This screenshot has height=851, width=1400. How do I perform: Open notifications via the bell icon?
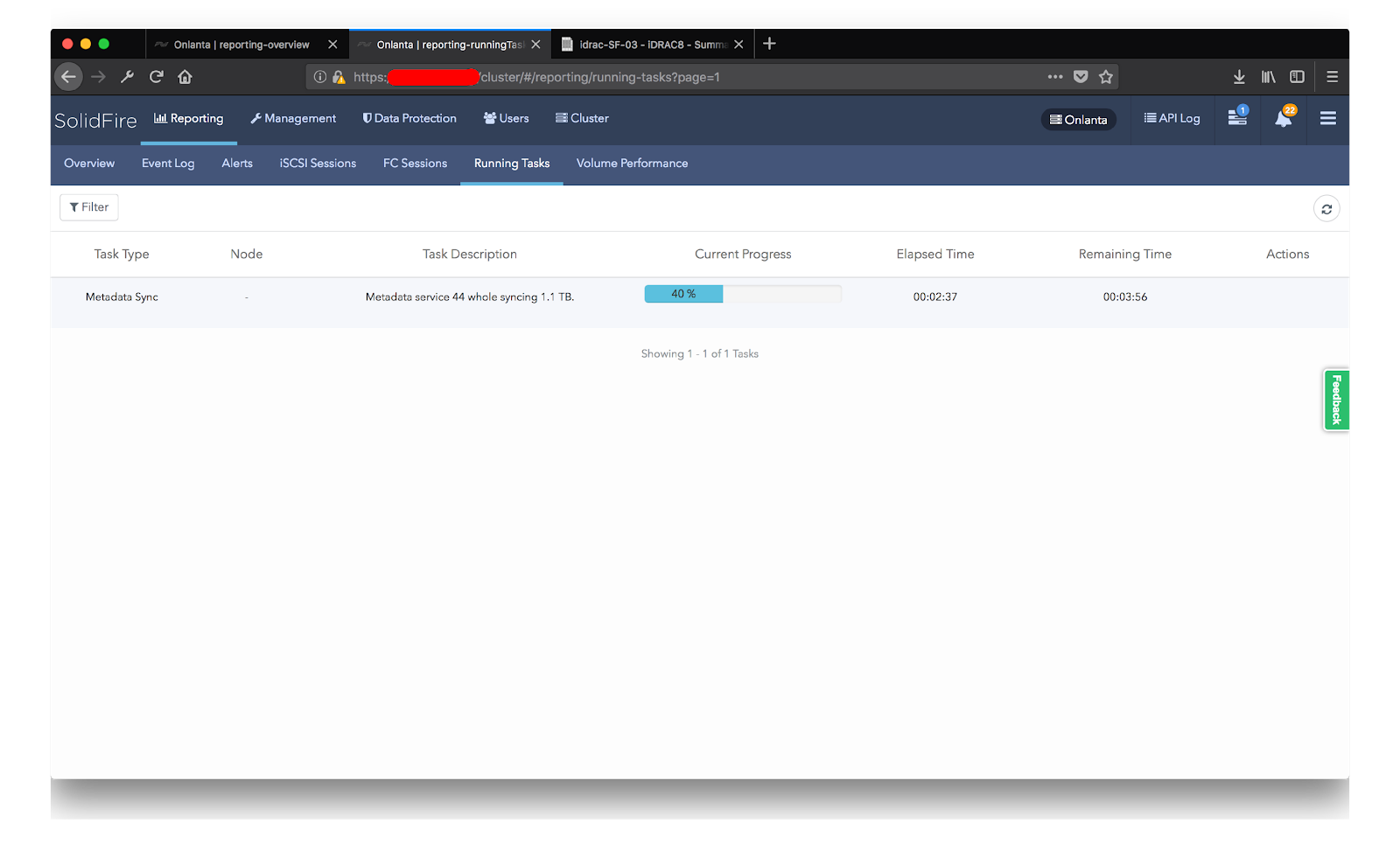[x=1282, y=120]
